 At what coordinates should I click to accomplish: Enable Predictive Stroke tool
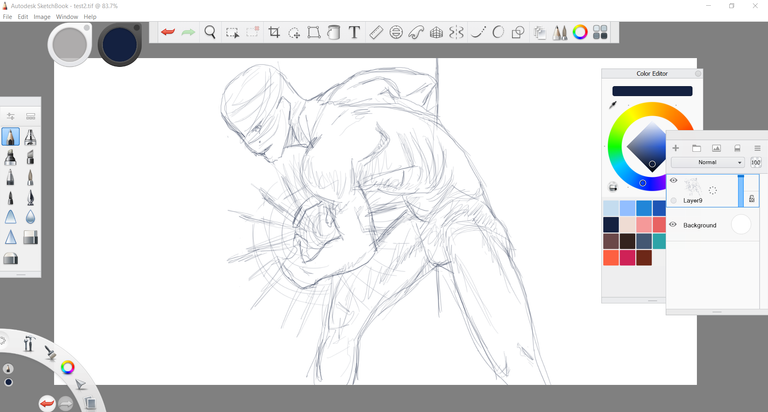(x=498, y=32)
